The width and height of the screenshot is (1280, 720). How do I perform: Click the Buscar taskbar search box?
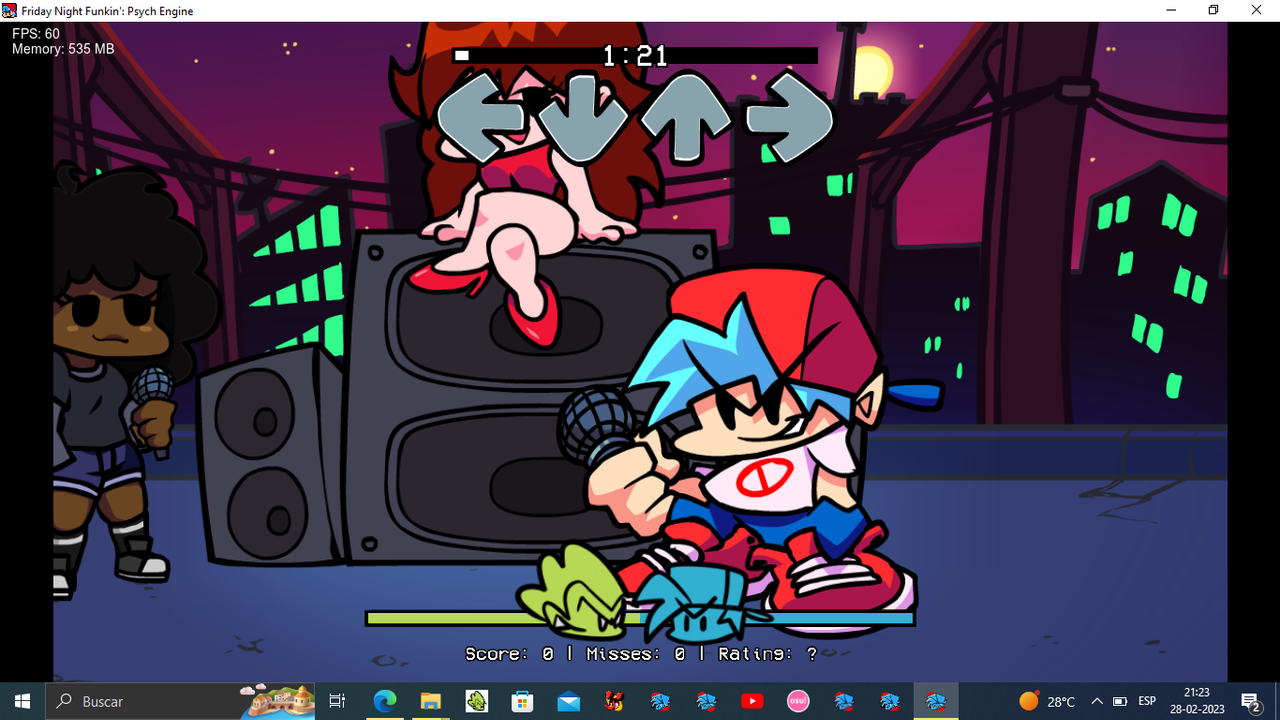[x=180, y=701]
